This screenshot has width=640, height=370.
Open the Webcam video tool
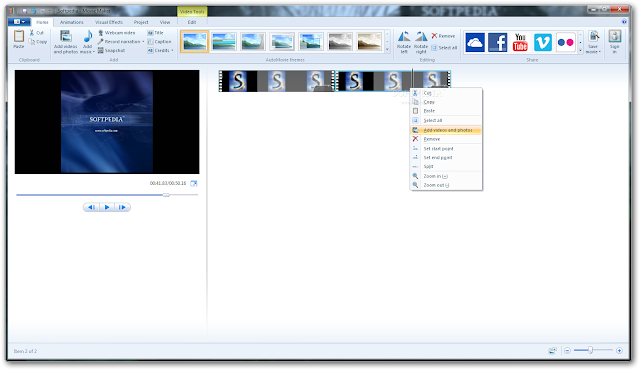tap(116, 33)
